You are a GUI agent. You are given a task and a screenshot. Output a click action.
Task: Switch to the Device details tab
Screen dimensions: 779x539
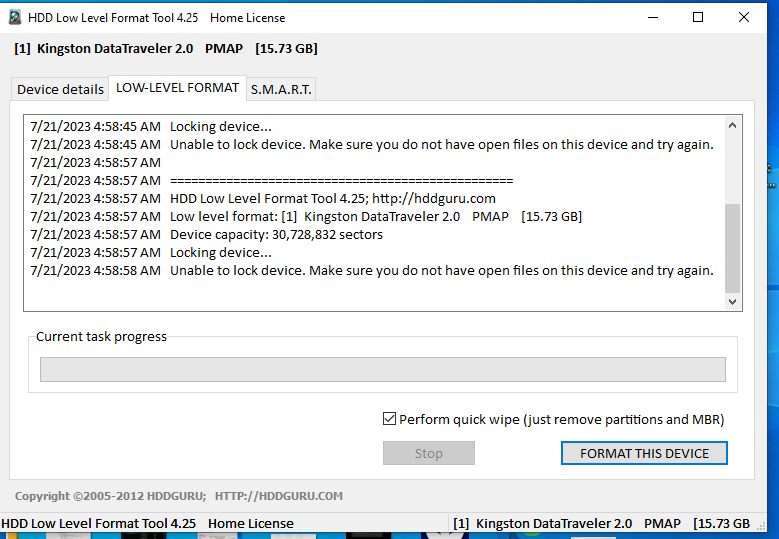tap(60, 89)
